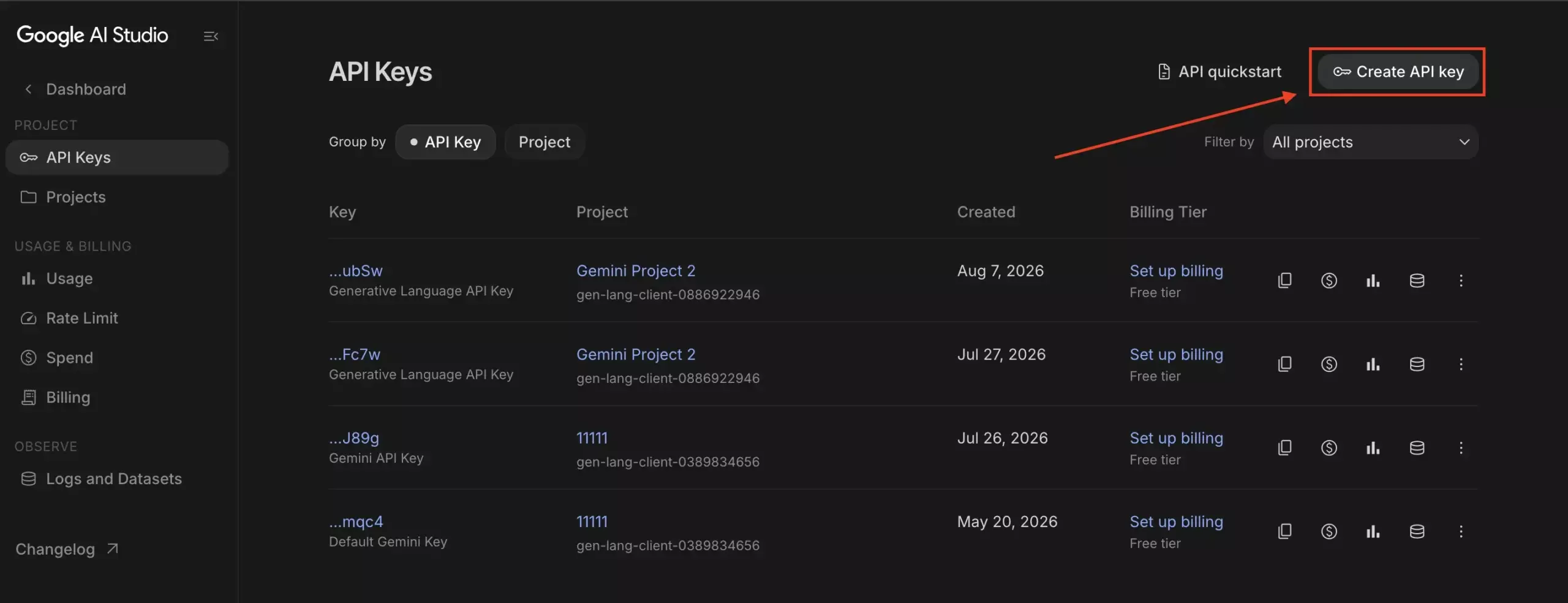Copy the ...mqc4 API key
1568x603 pixels.
click(x=1284, y=531)
